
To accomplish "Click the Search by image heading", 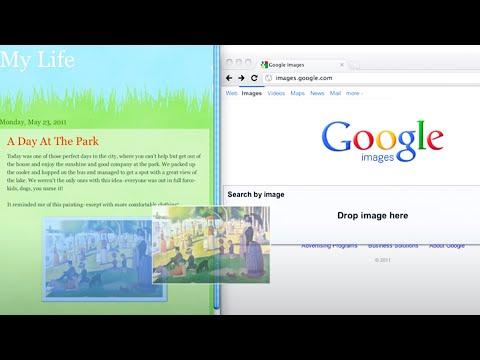I will (256, 194).
